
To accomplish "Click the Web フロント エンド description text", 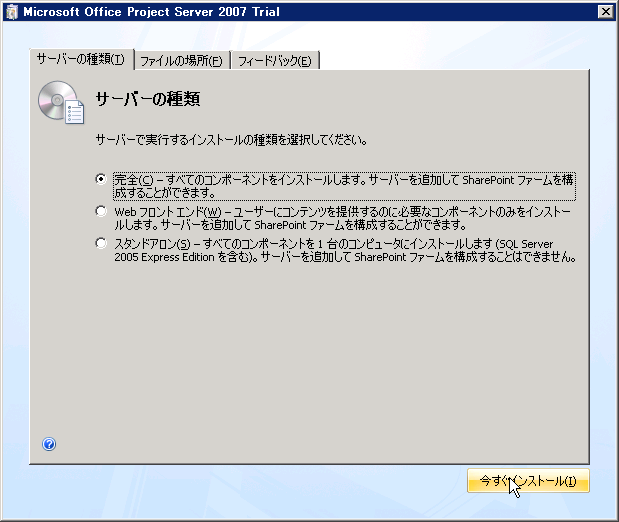I will point(344,217).
